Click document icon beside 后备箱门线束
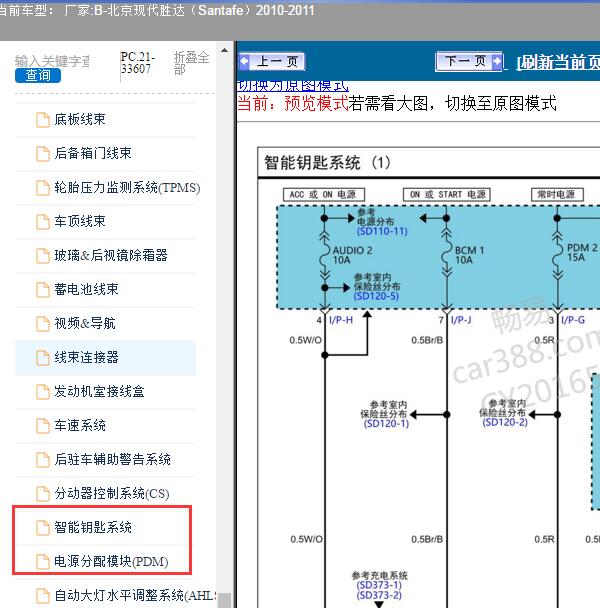The width and height of the screenshot is (600, 608). click(x=43, y=154)
